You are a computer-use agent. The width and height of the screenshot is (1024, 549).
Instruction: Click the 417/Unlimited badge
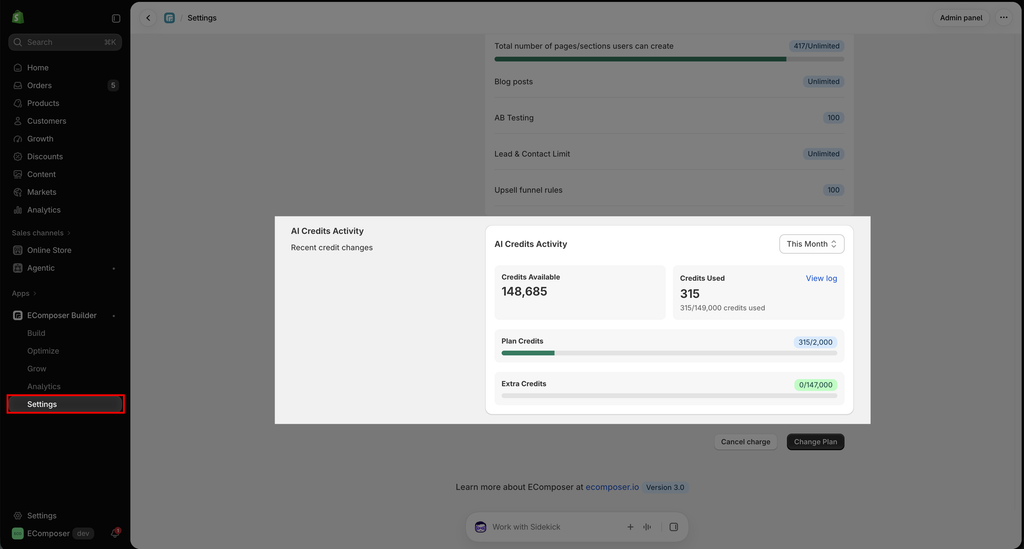pos(816,46)
